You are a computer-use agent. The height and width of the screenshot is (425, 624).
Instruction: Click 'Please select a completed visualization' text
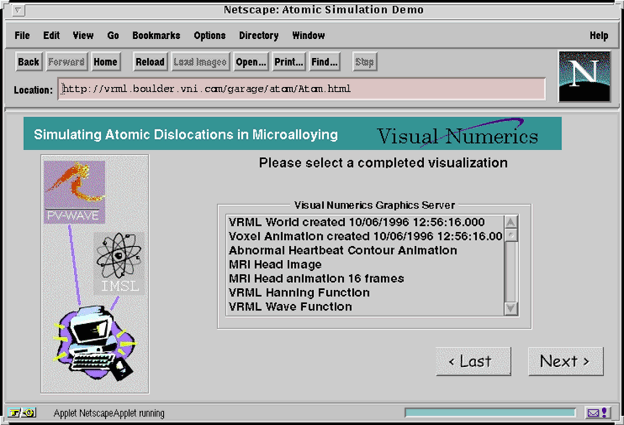pyautogui.click(x=383, y=163)
